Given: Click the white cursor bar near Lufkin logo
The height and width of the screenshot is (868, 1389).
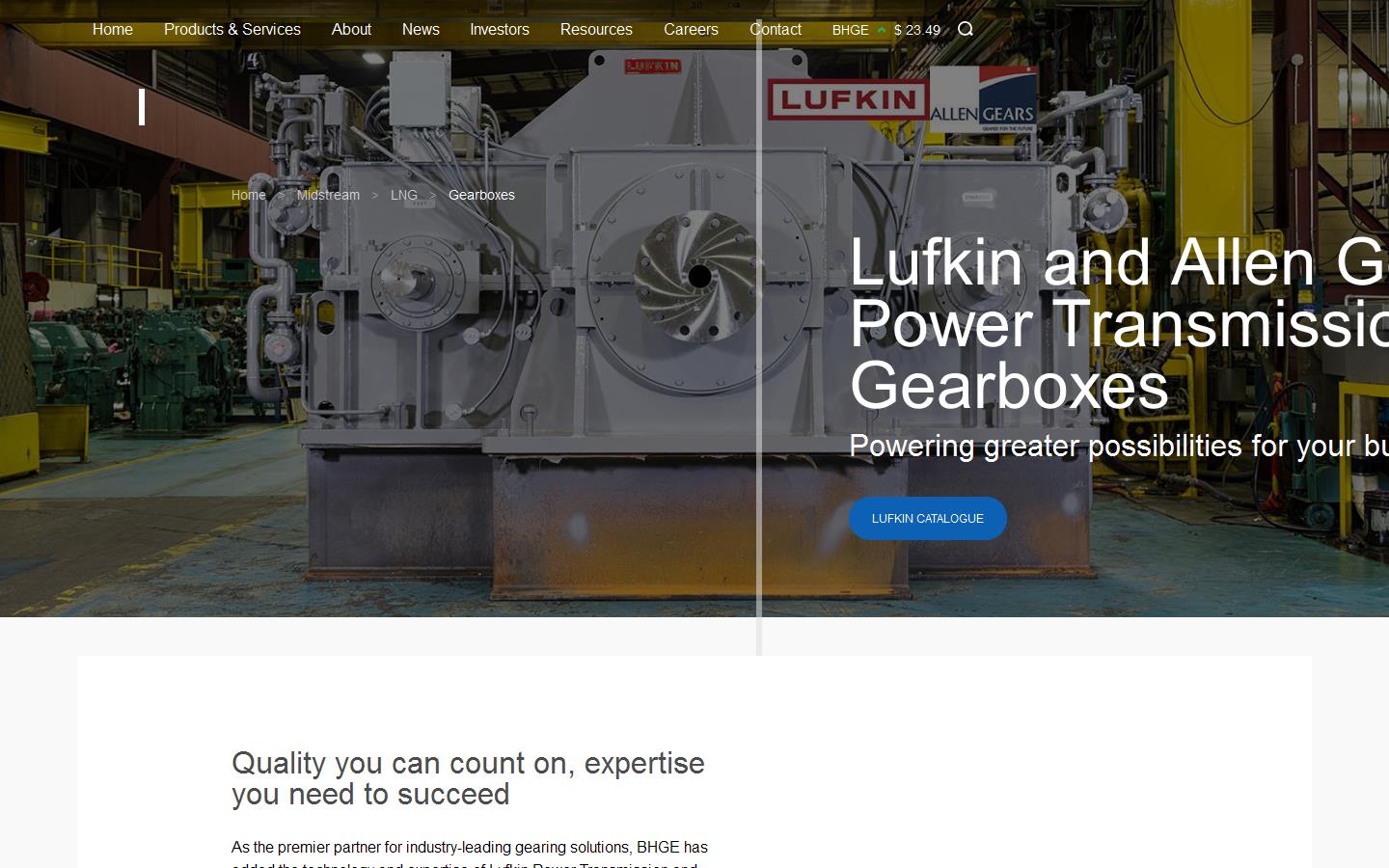Looking at the screenshot, I should coord(142,106).
